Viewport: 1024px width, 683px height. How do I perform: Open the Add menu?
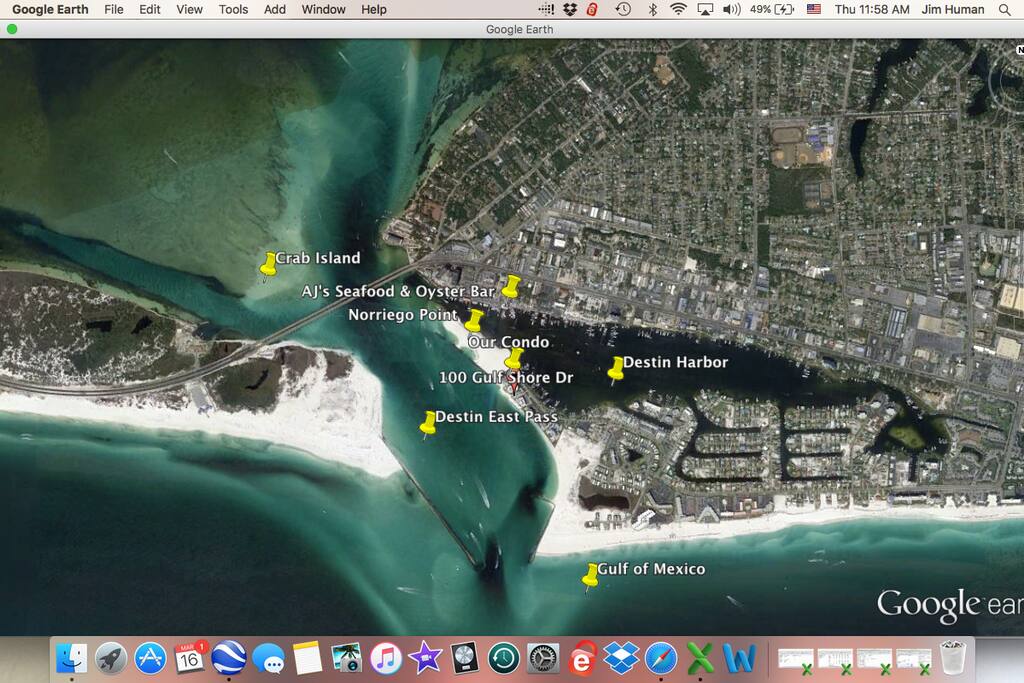tap(275, 9)
